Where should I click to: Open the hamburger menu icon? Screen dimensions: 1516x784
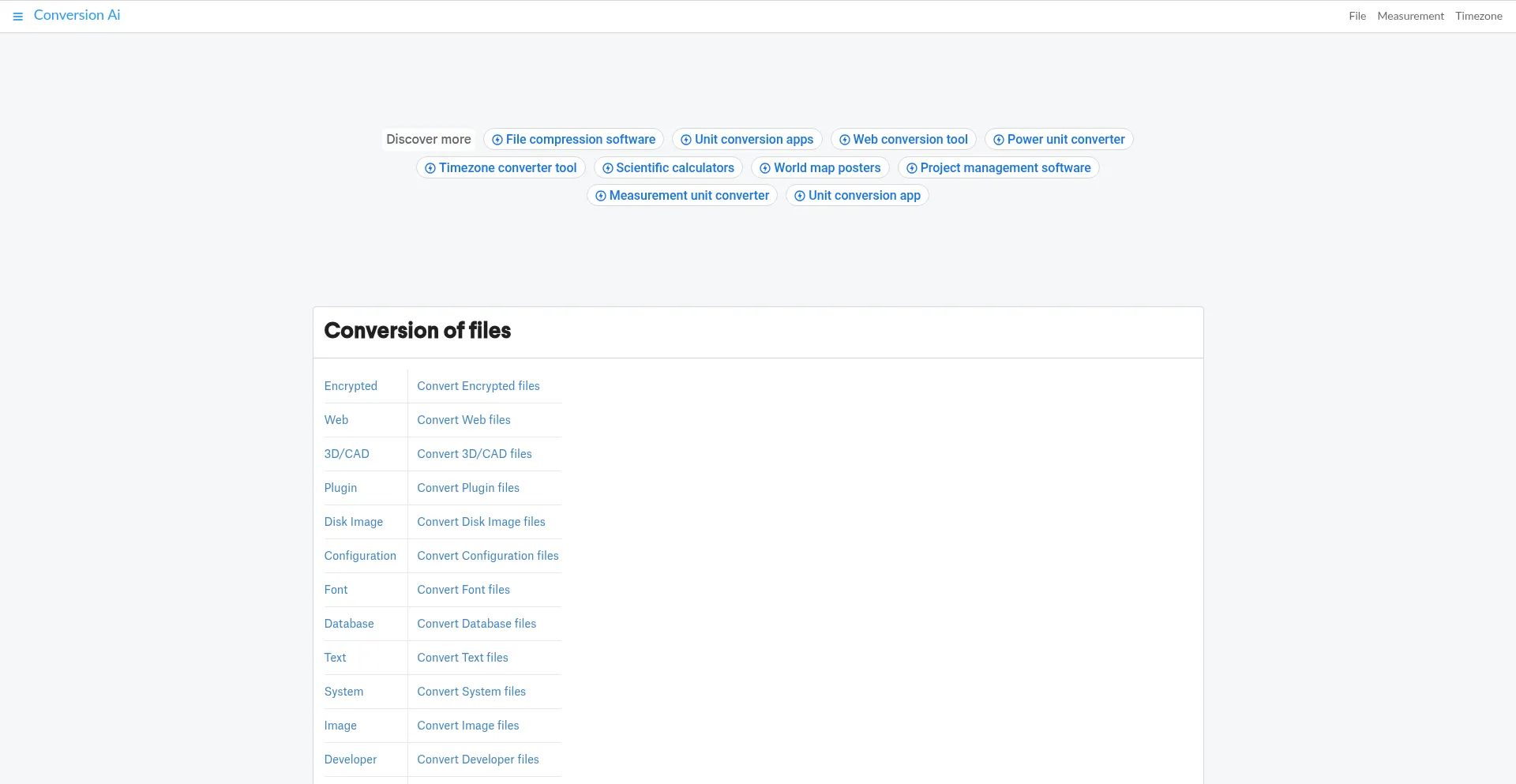[17, 17]
